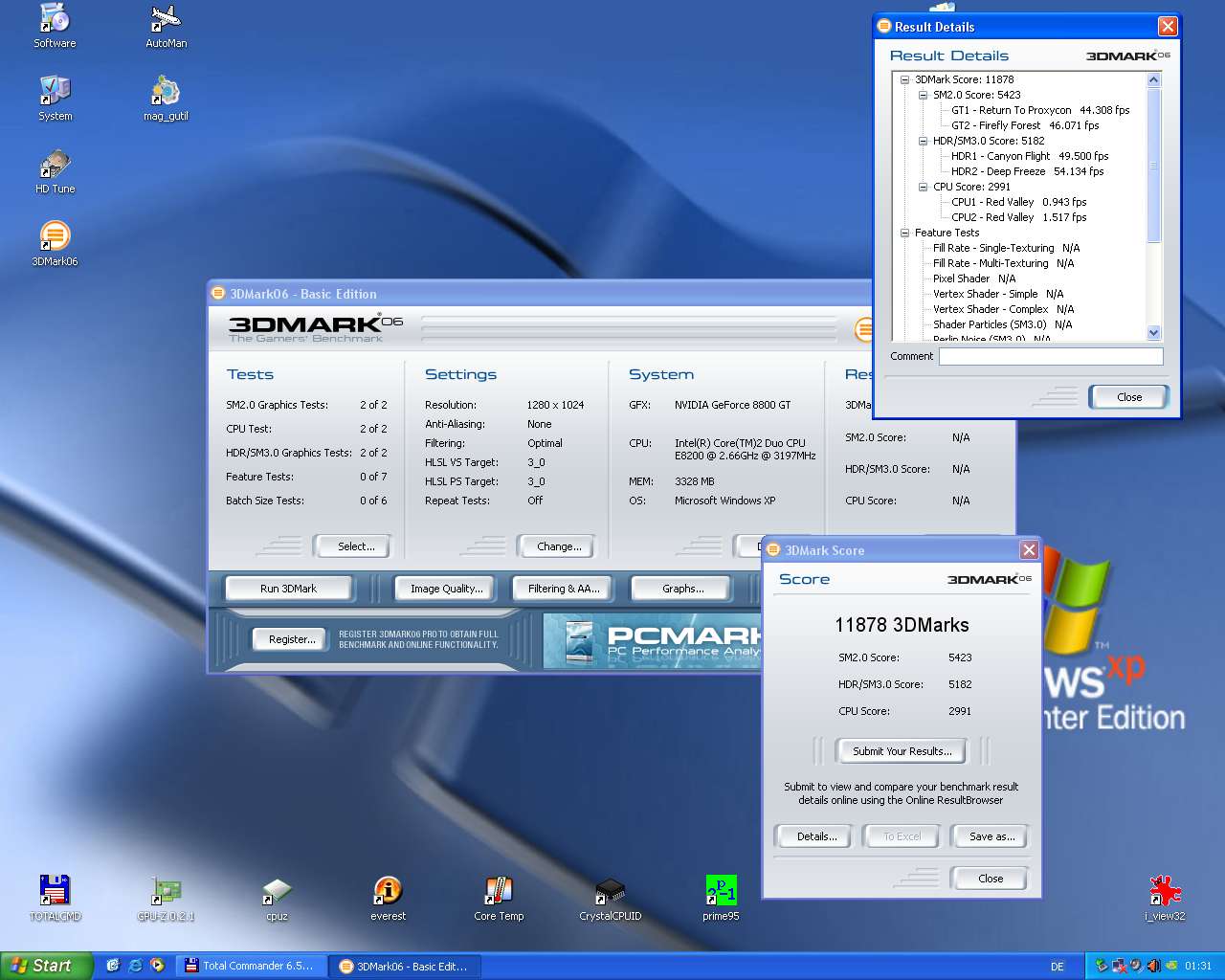Select Shader Particles (SM3.0) row
The width and height of the screenshot is (1225, 980).
[1002, 324]
